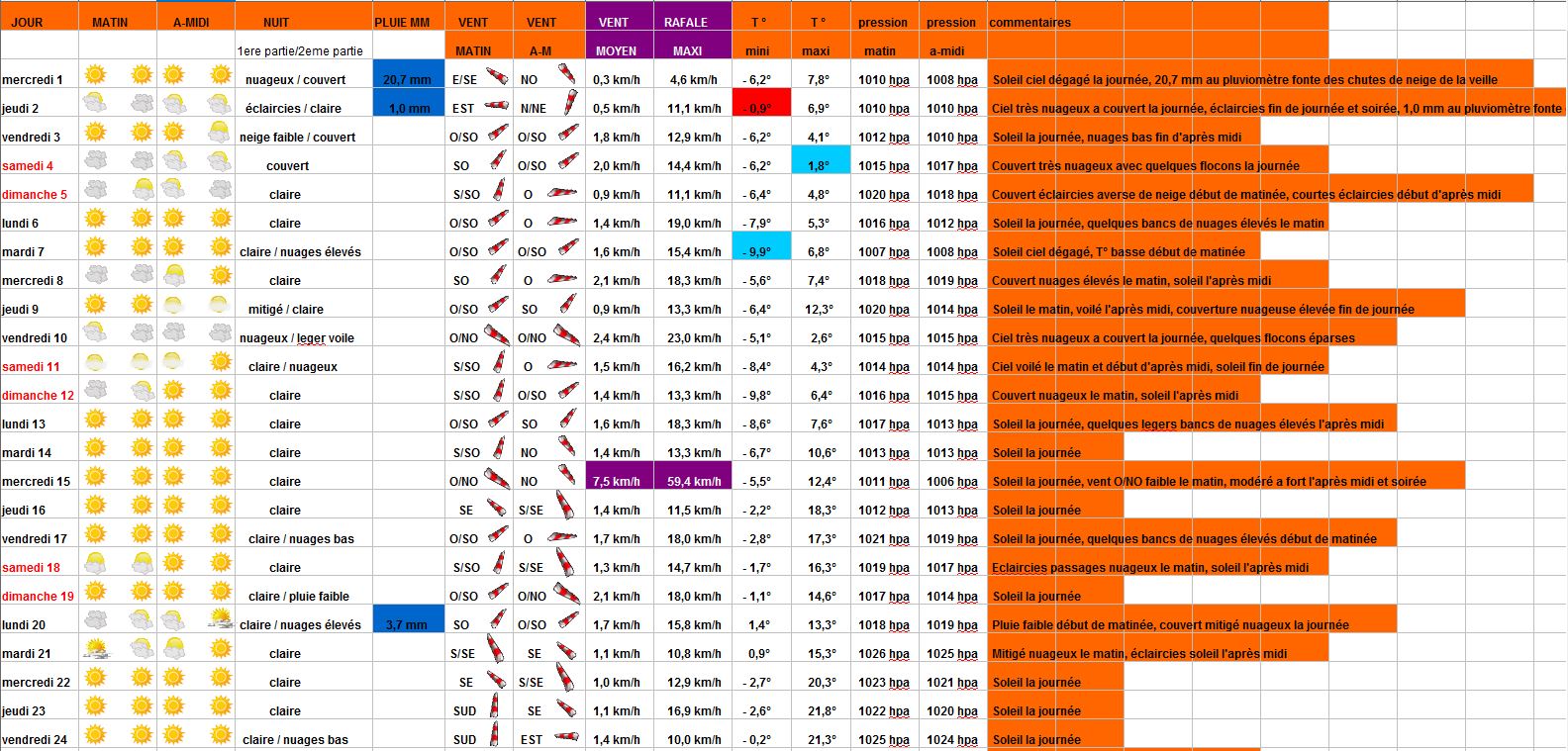Select the afternoon wind sock icon for vendredi 24
1568x751 pixels.
click(x=566, y=735)
